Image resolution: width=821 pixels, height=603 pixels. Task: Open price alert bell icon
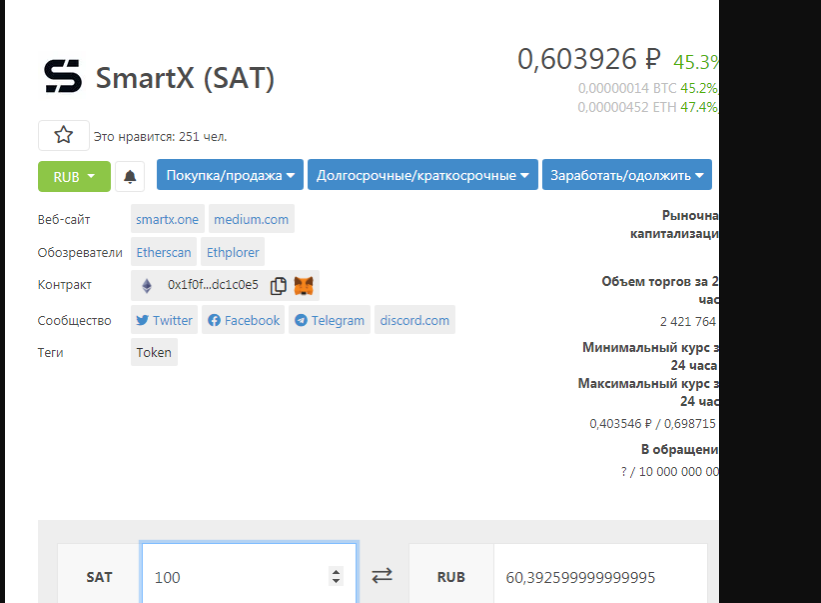(x=130, y=176)
